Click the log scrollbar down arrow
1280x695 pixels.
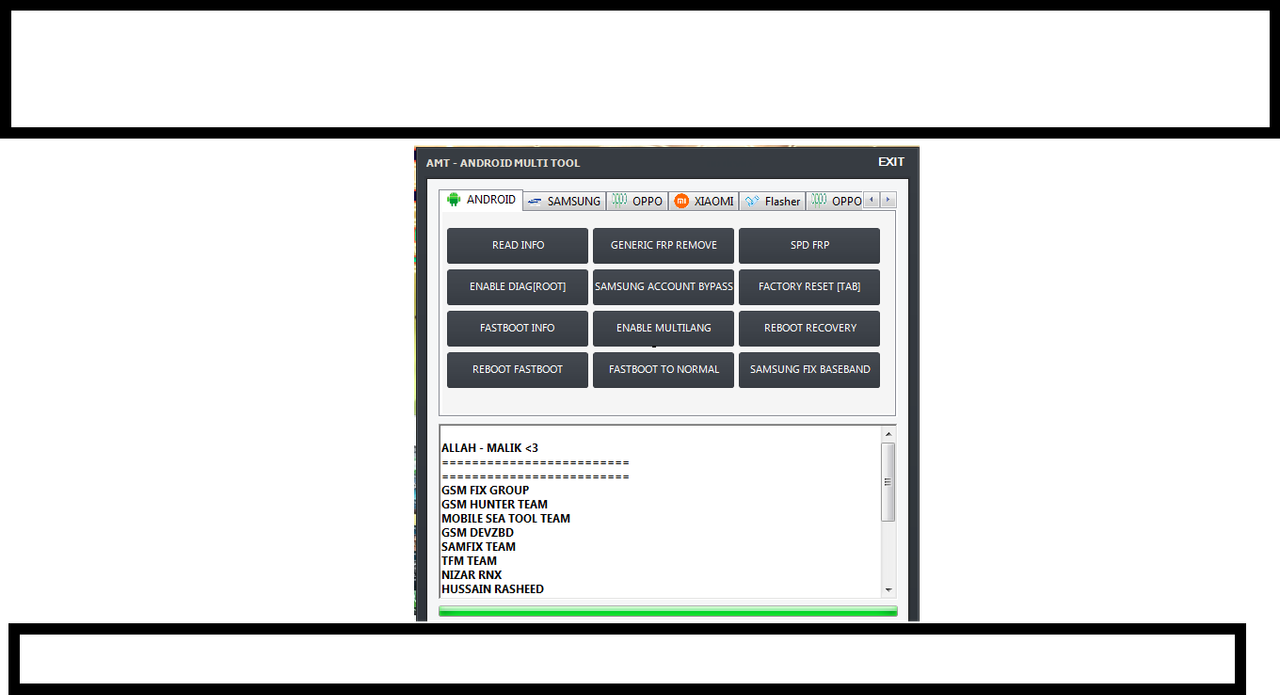pos(888,590)
